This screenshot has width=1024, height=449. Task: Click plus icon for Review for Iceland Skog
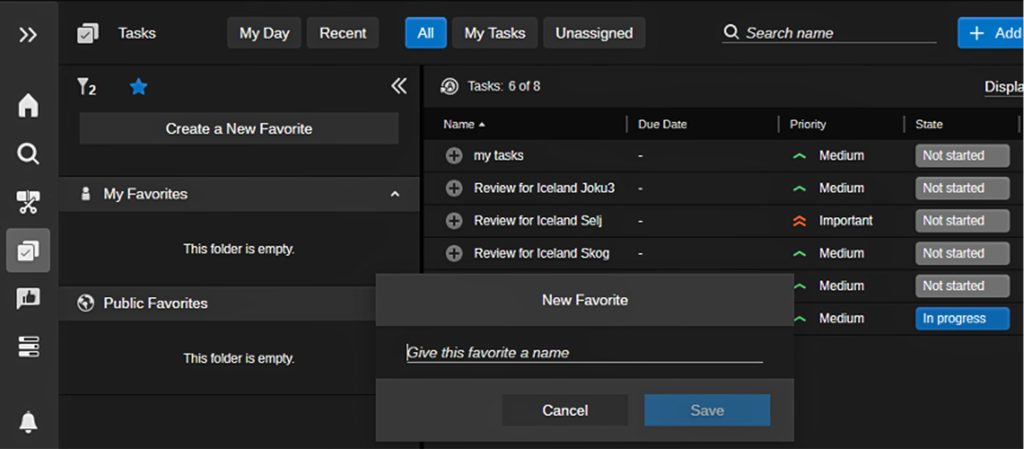454,254
